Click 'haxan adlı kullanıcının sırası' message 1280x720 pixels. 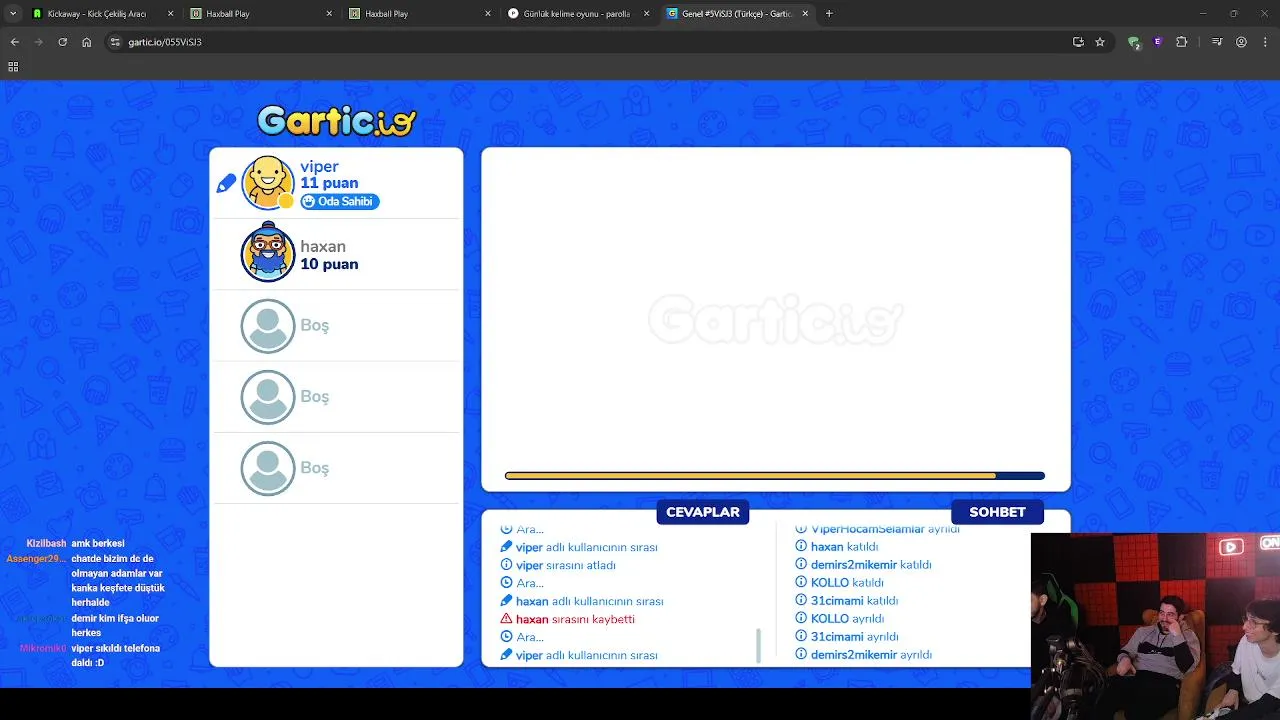pyautogui.click(x=590, y=601)
